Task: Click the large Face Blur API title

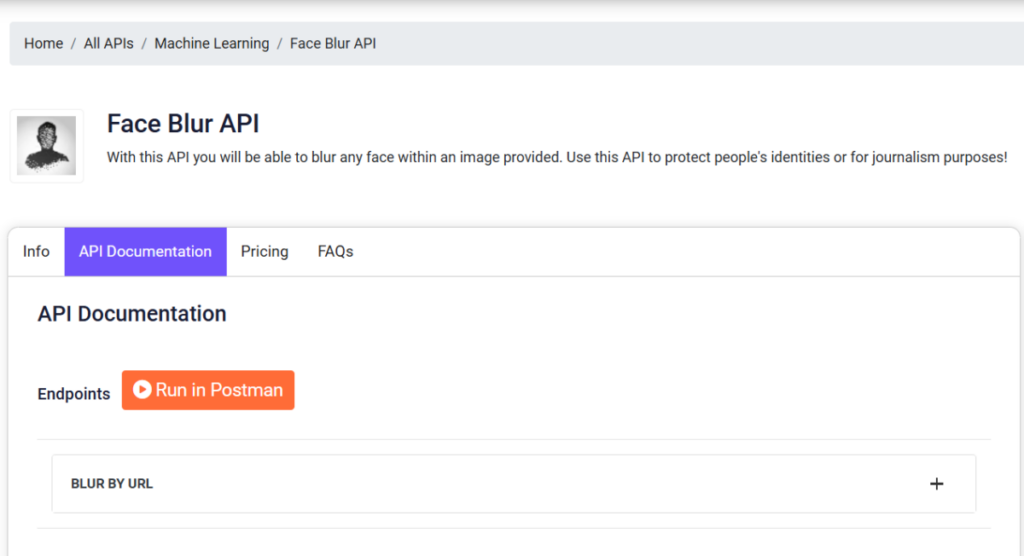Action: coord(183,123)
